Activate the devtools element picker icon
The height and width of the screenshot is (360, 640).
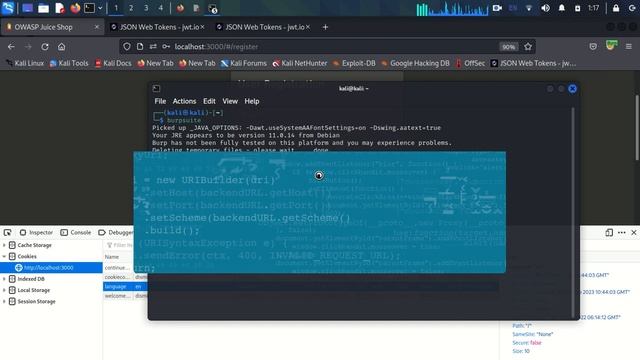(x=7, y=233)
